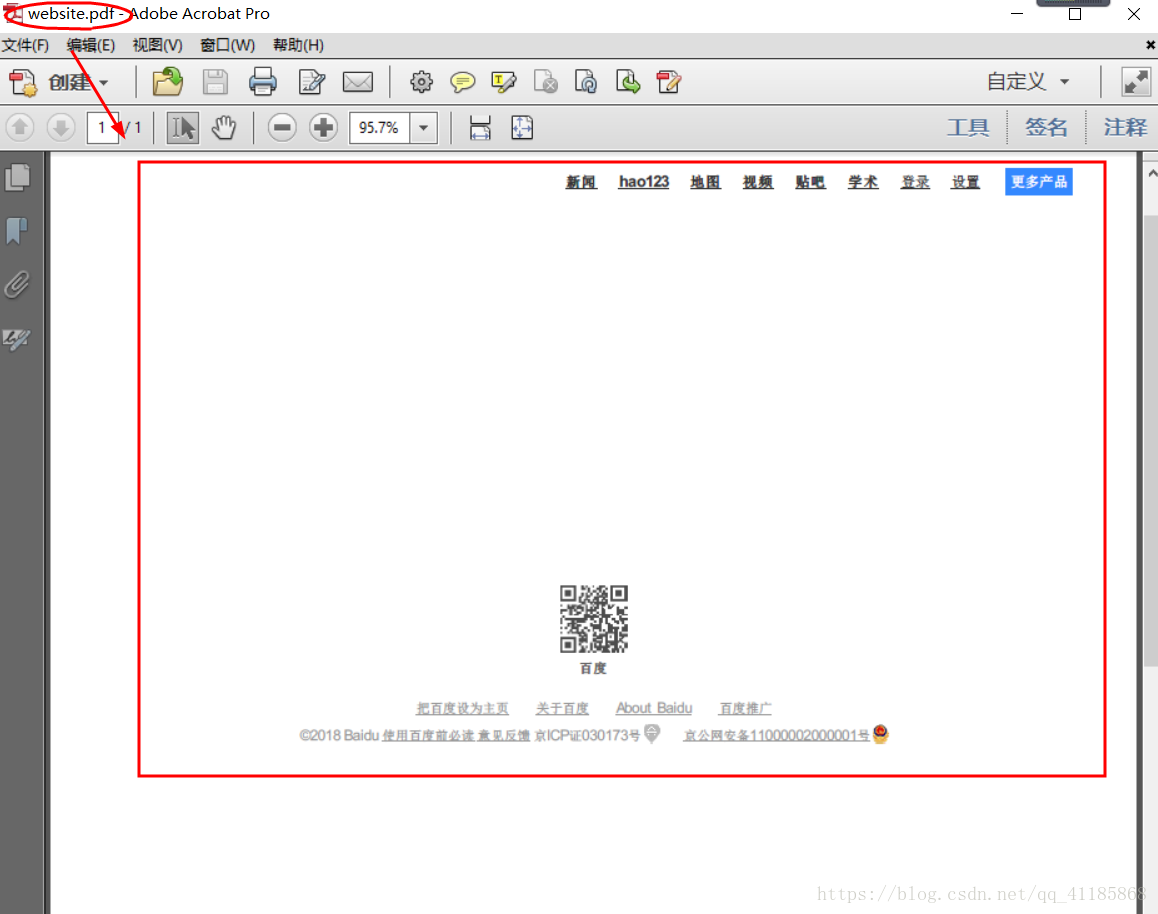Open preferences with the gear icon

coord(422,82)
